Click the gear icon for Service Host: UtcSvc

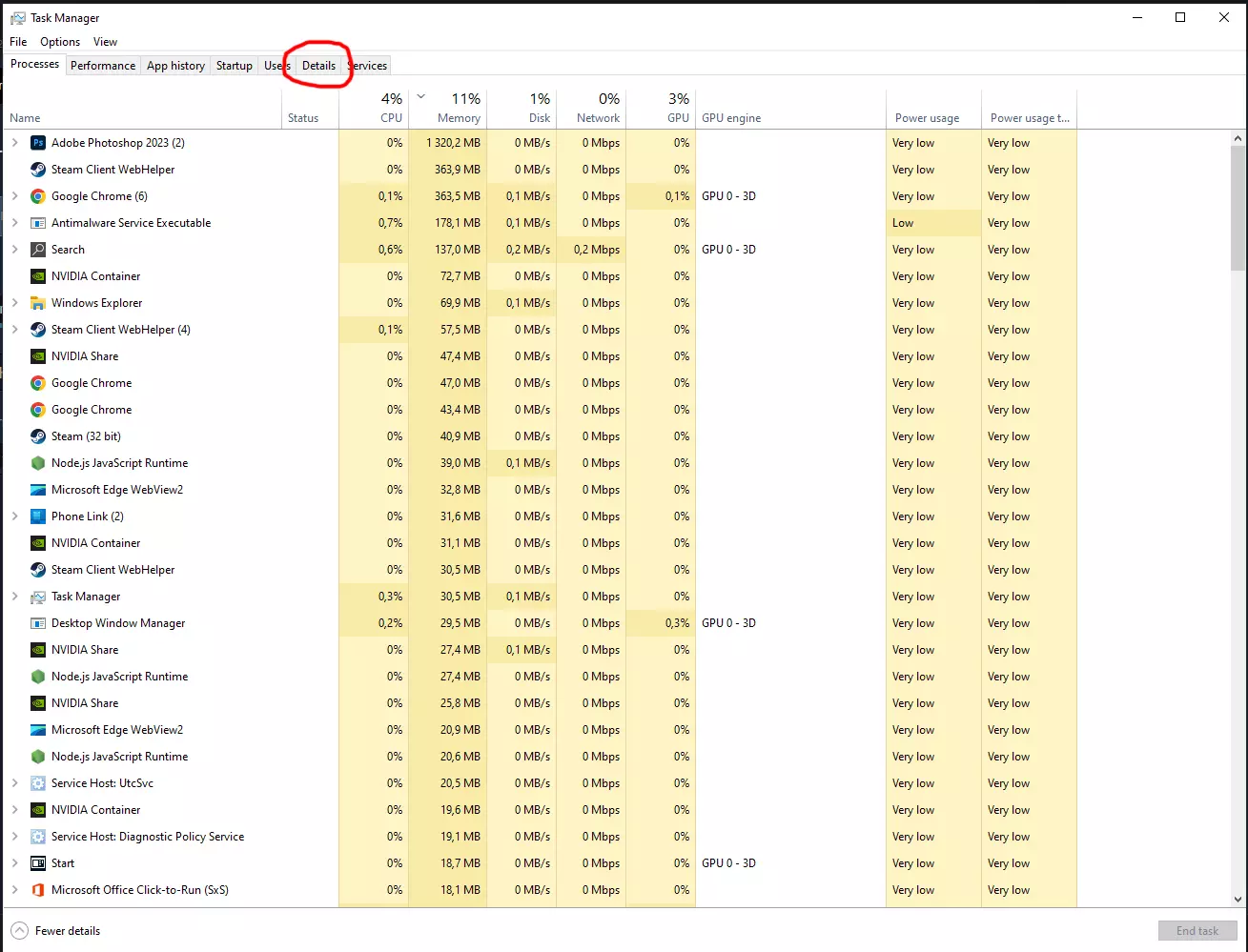coord(38,783)
